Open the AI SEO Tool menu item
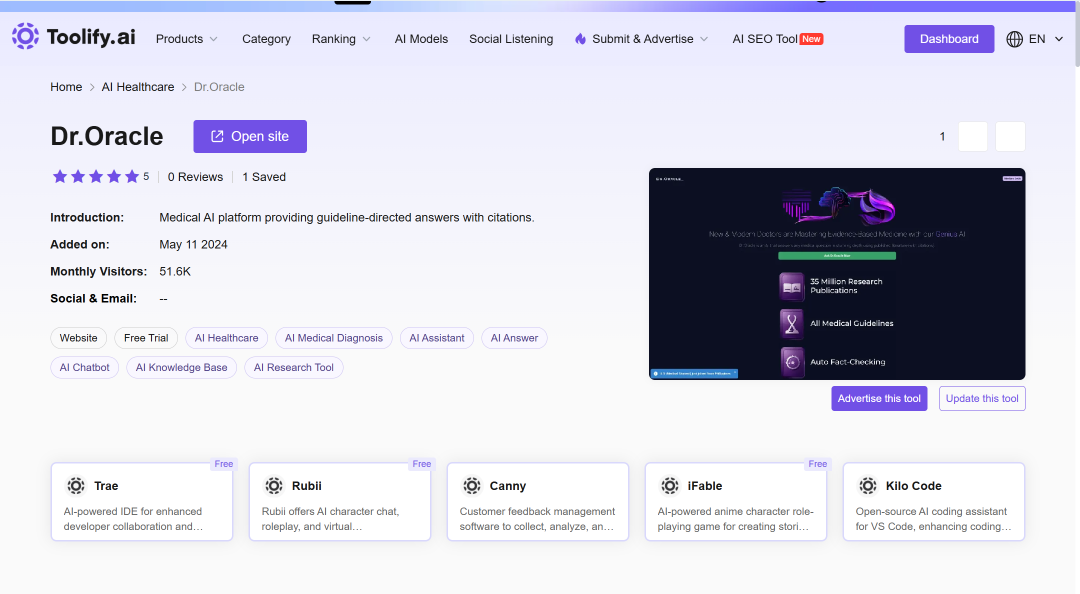1080x594 pixels. [x=765, y=39]
